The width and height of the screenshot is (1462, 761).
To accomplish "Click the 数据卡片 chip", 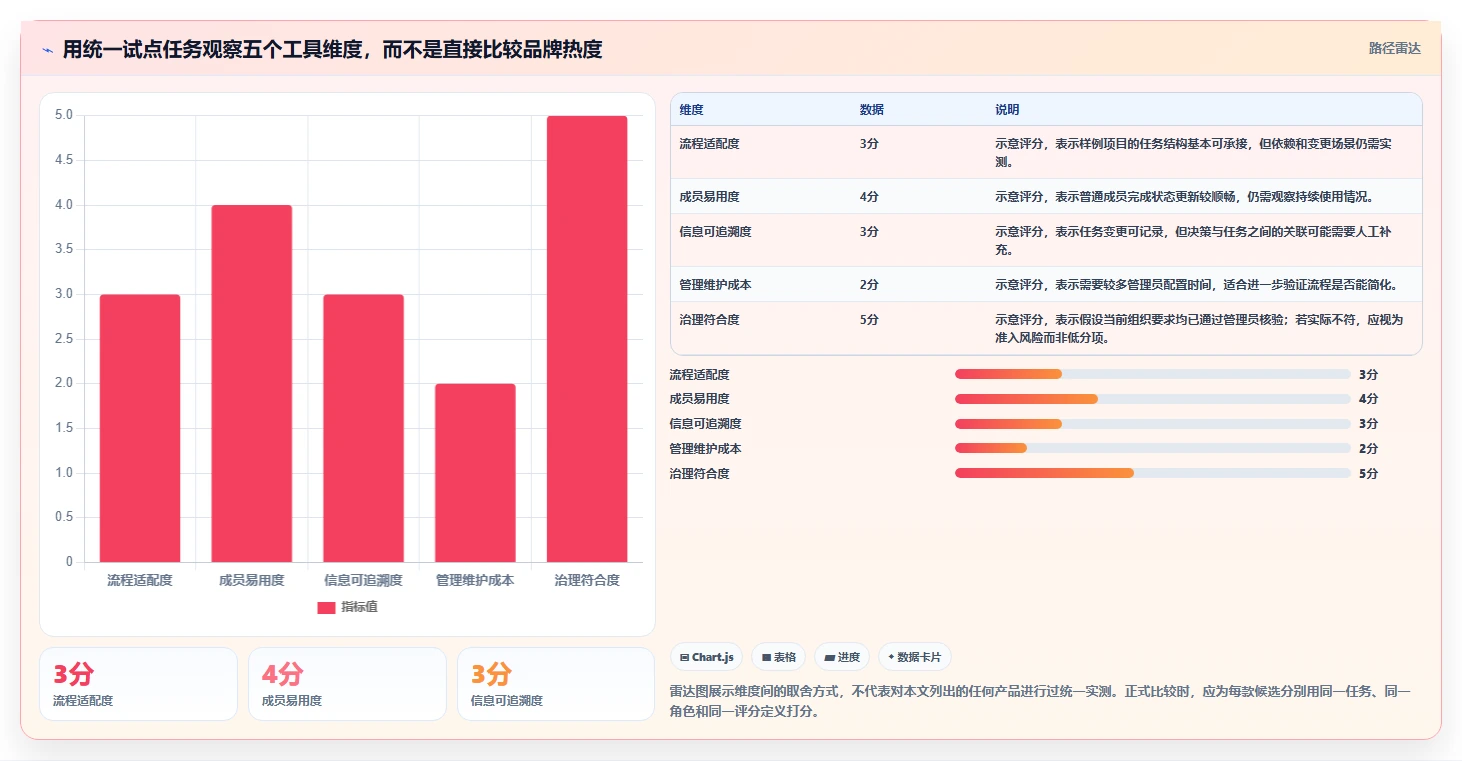I will (914, 657).
